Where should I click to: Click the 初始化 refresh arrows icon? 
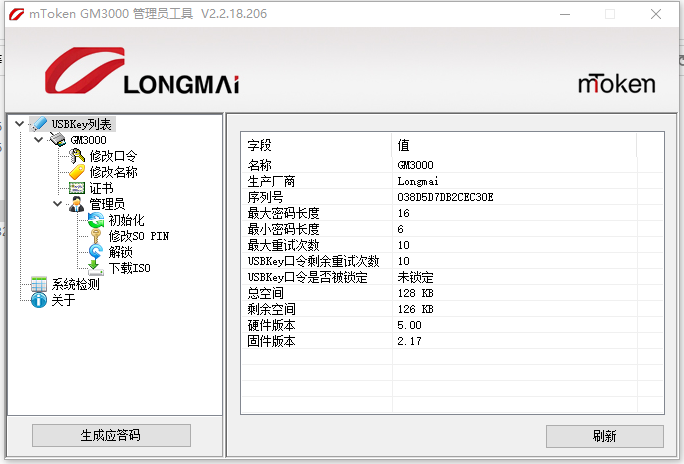pos(96,220)
